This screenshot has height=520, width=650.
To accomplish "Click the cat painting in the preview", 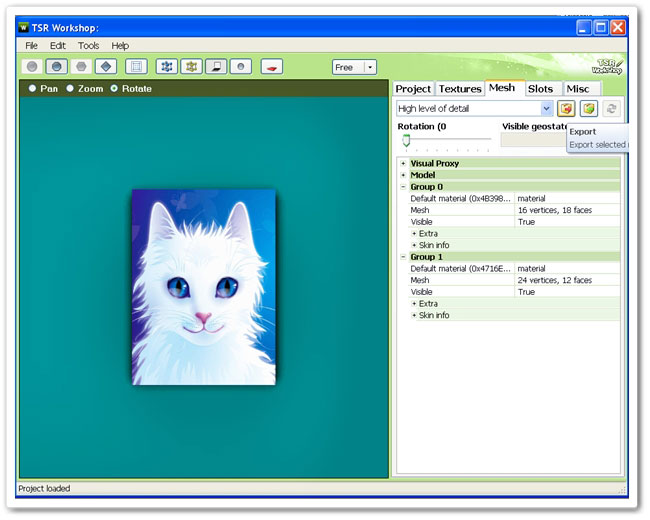I will point(203,287).
